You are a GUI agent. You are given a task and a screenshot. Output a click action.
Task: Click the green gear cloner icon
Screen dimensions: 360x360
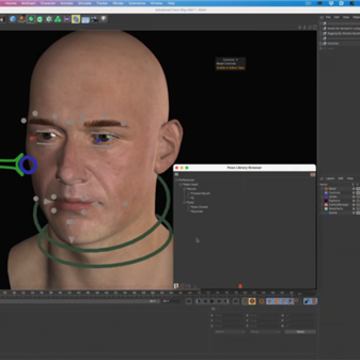click(x=49, y=19)
